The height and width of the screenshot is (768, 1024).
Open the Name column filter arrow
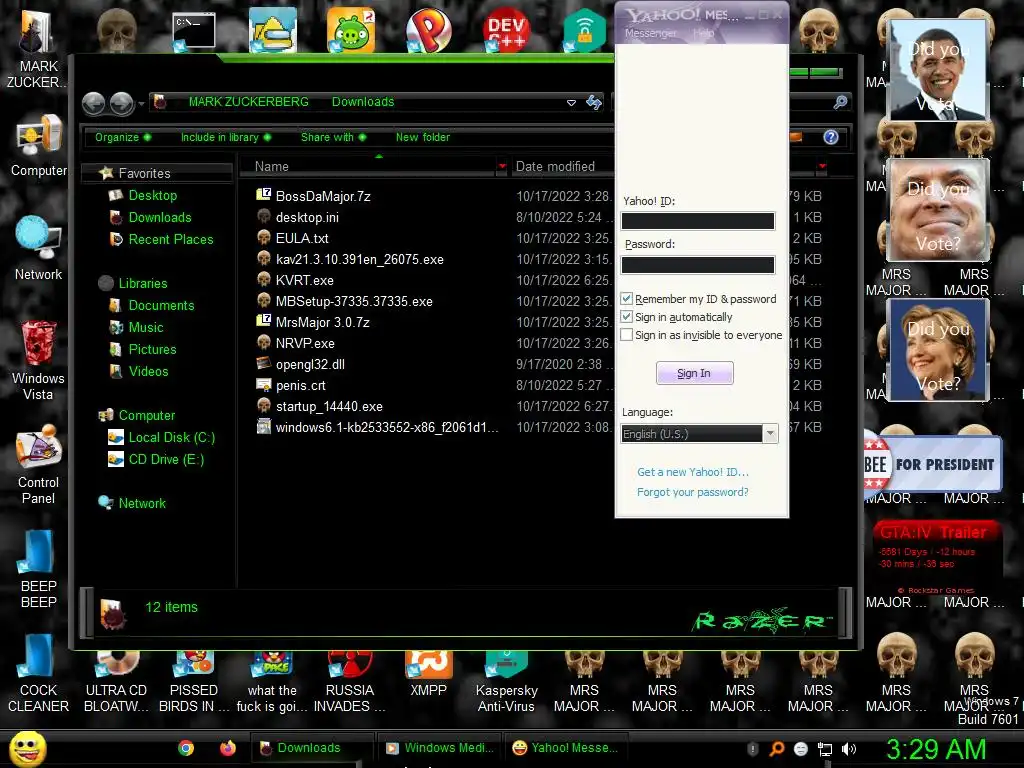point(502,167)
